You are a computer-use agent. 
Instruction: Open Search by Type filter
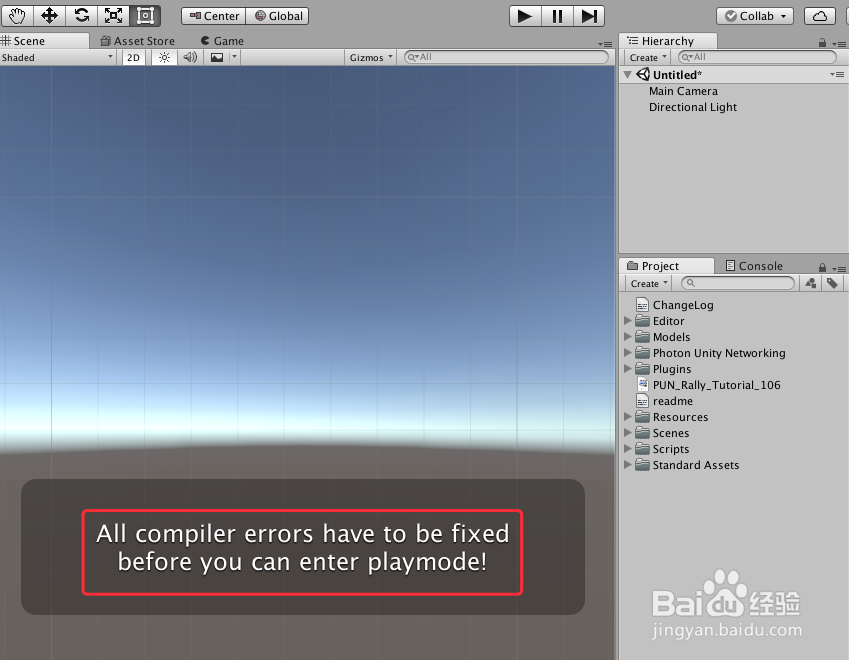[811, 283]
